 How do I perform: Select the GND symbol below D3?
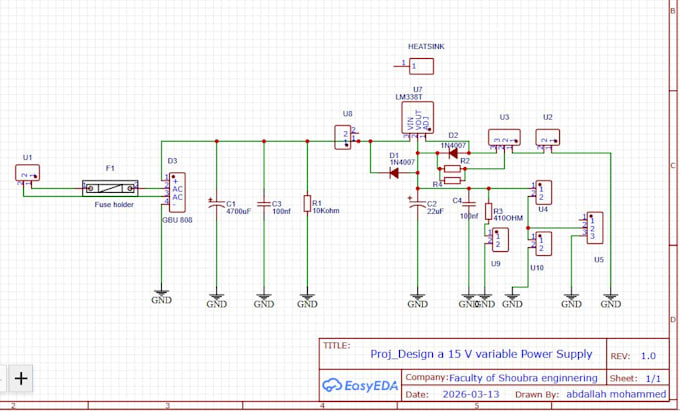coord(161,297)
